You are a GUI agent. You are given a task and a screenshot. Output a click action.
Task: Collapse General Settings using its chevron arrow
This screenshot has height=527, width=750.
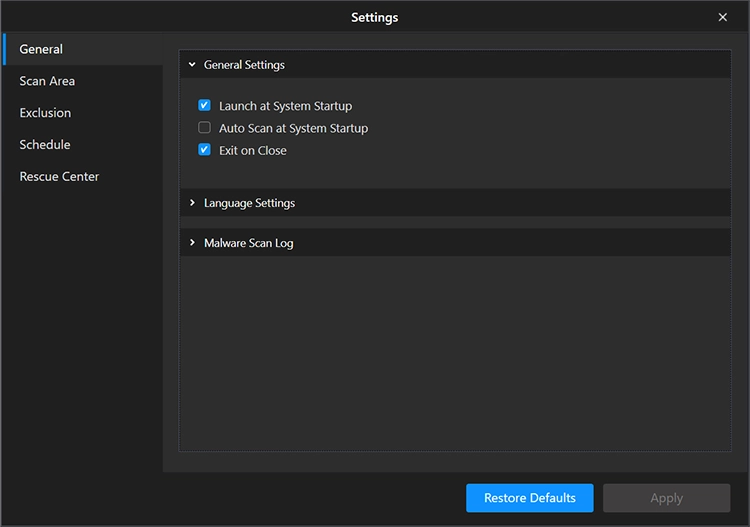point(192,65)
